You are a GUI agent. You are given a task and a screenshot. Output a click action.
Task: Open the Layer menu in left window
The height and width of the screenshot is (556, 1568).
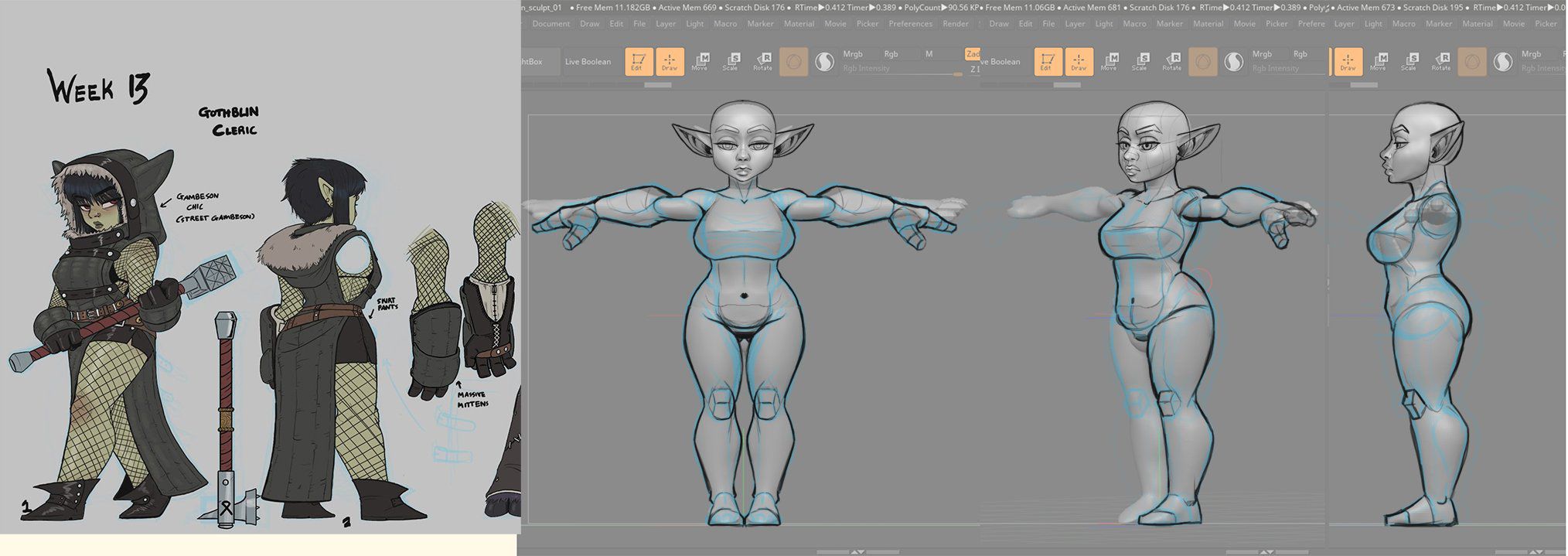point(666,24)
